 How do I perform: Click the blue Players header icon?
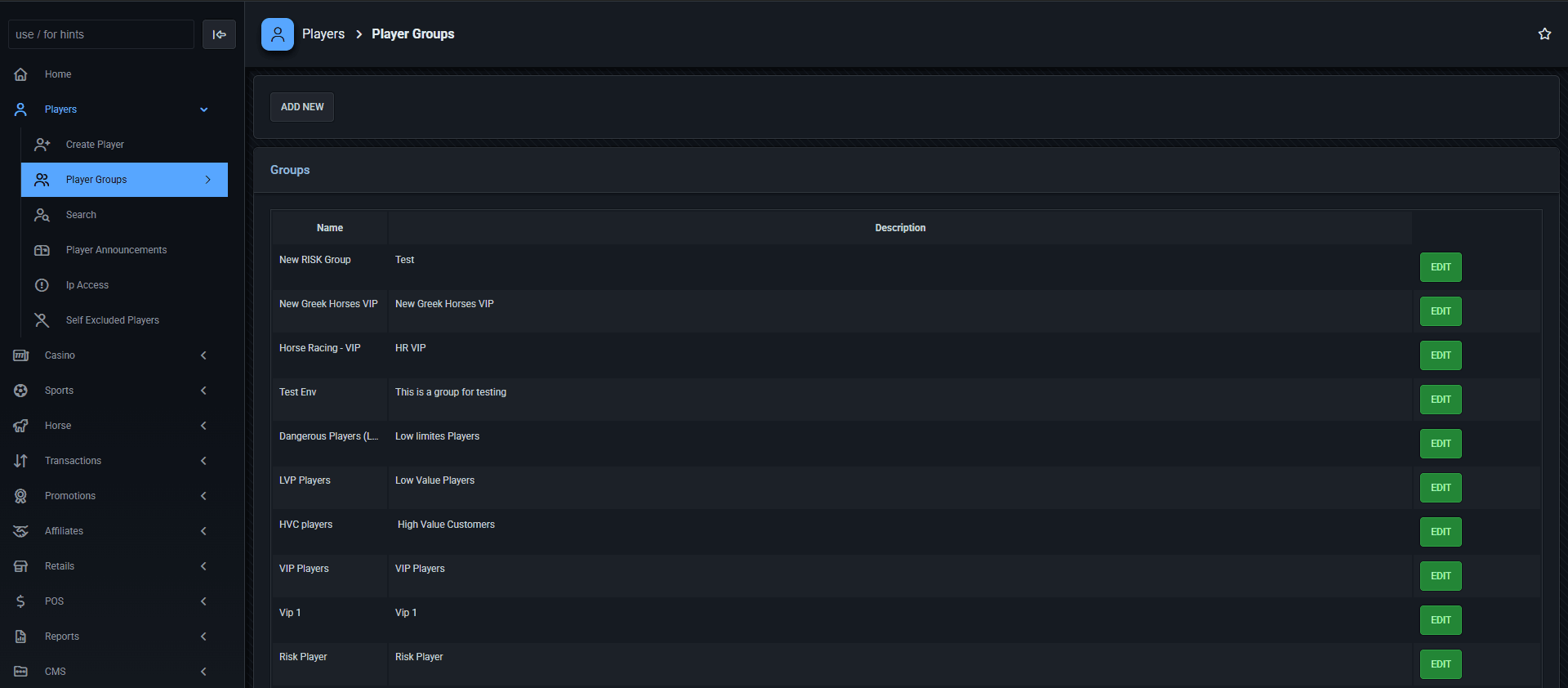pos(278,34)
